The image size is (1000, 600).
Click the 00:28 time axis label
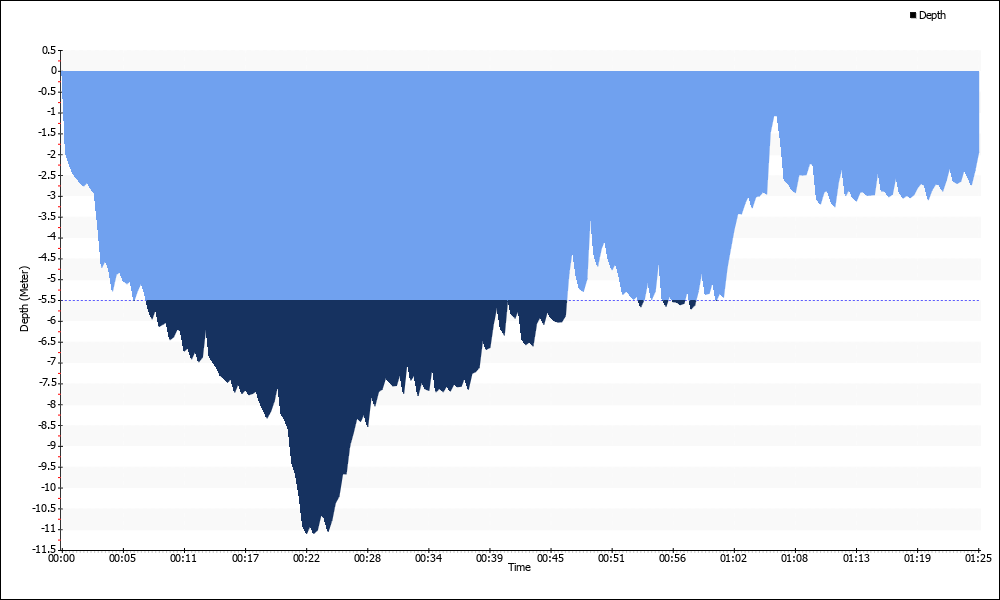[367, 559]
